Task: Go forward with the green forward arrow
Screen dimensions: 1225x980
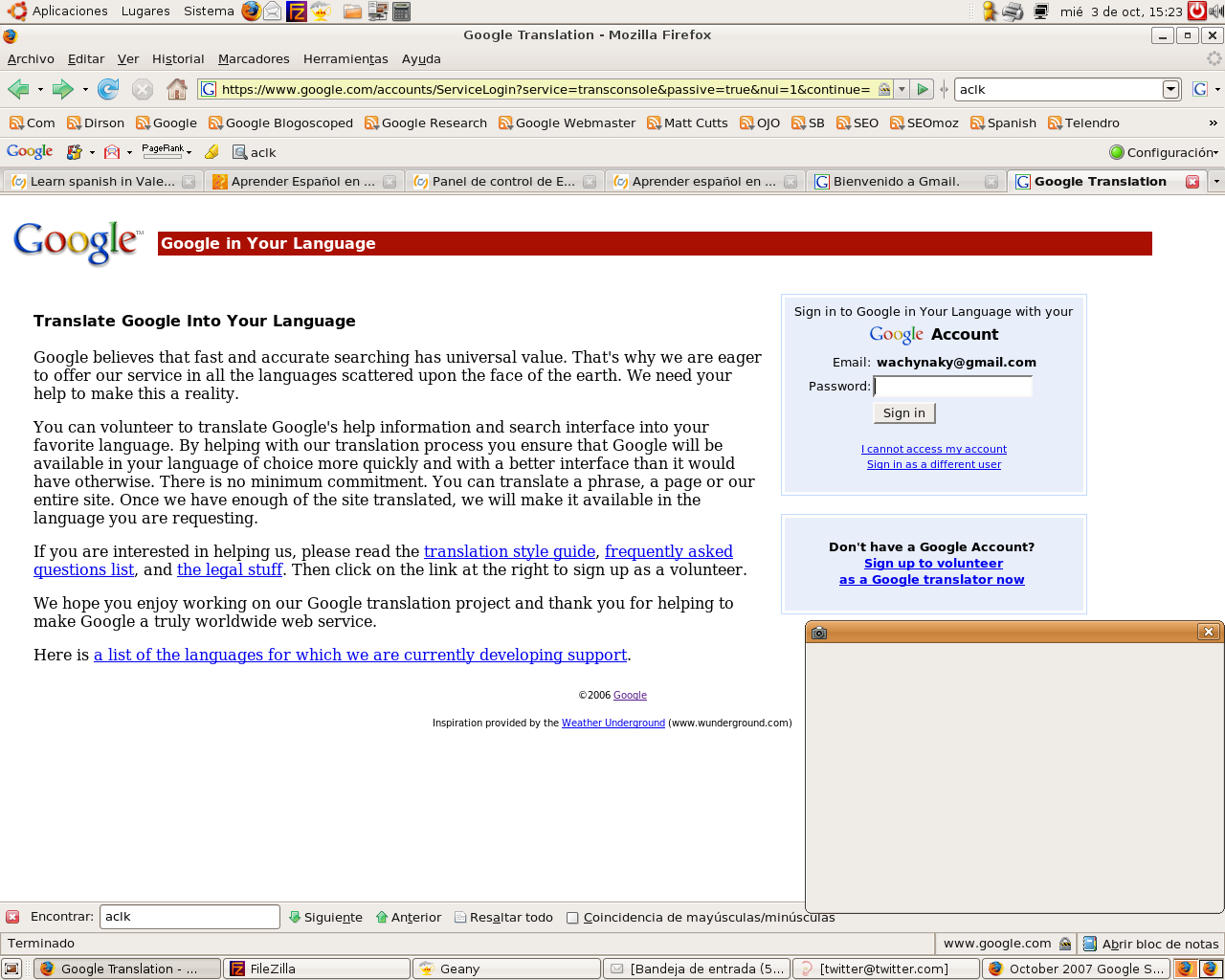Action: [62, 89]
